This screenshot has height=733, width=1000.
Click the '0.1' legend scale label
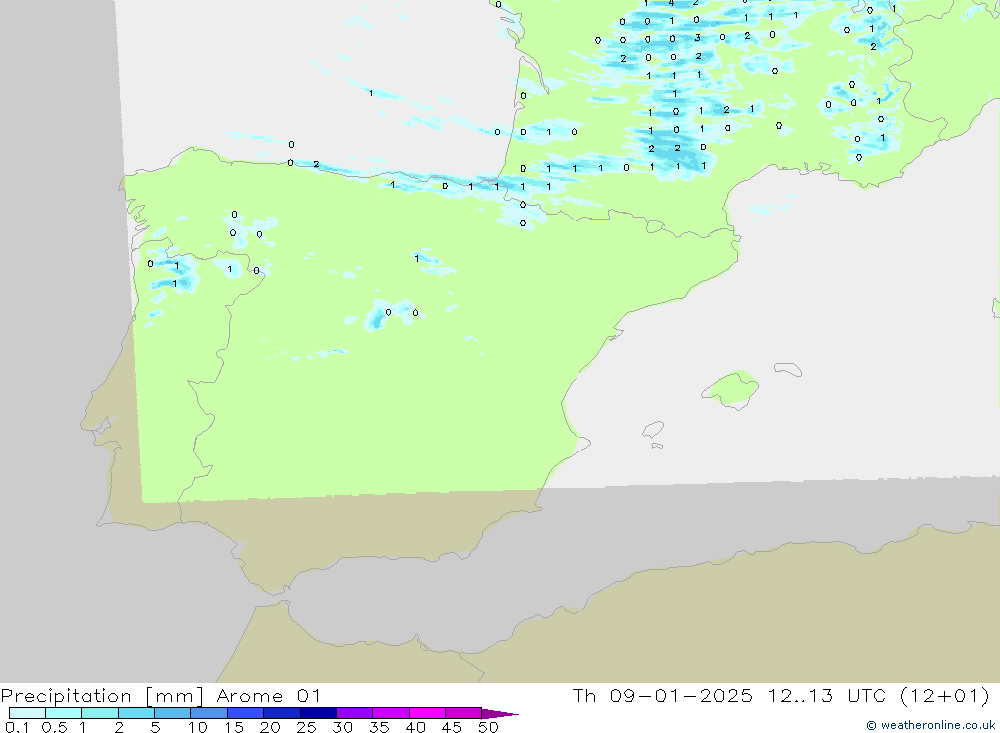(17, 727)
